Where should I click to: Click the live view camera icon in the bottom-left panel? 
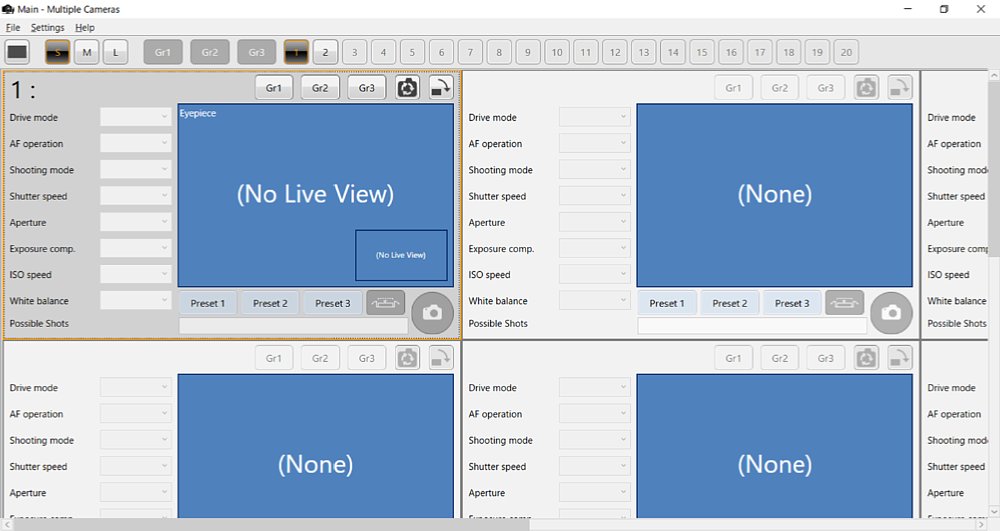click(x=408, y=358)
